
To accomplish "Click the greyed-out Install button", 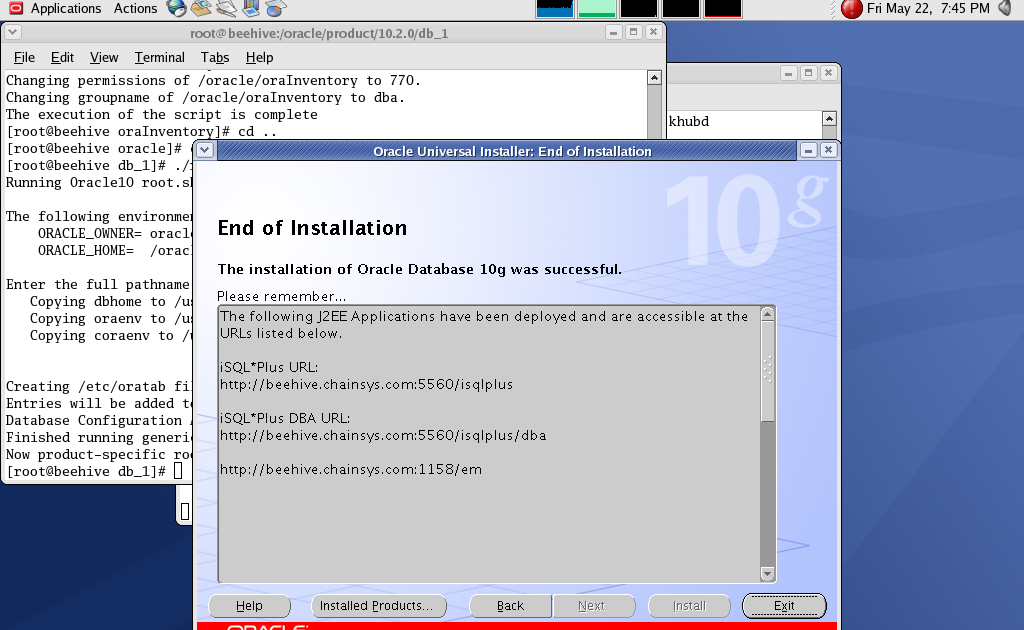I will click(x=690, y=606).
